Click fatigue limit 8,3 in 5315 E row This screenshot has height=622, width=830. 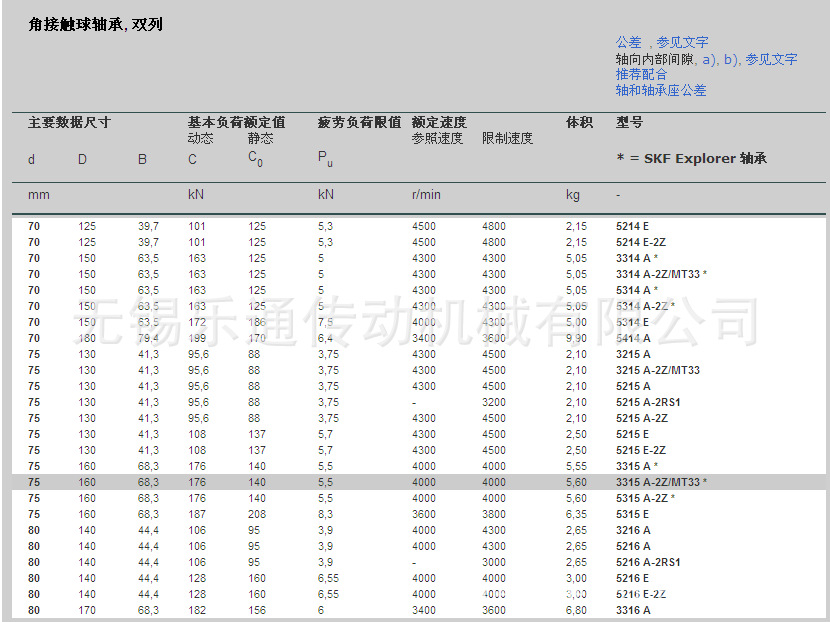[x=325, y=515]
